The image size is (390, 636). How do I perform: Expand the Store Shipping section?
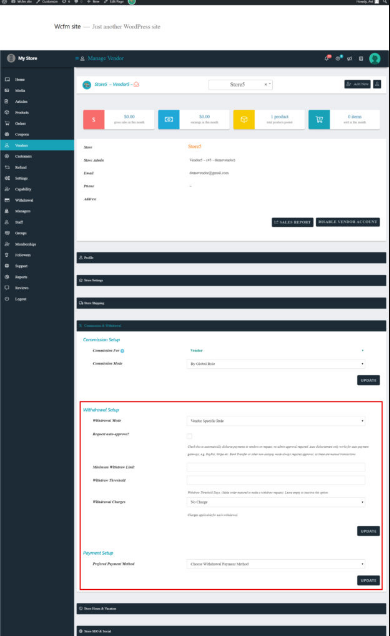(231, 303)
